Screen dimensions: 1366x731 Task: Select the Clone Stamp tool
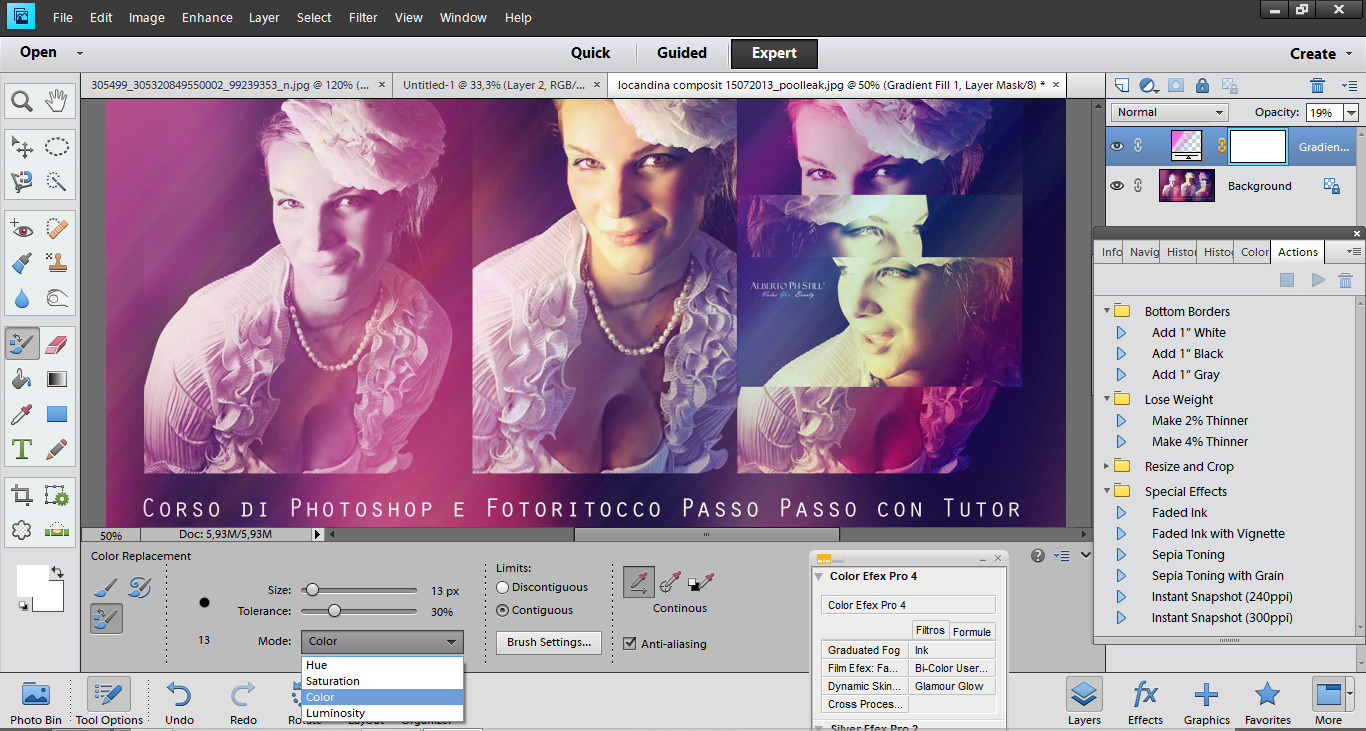pos(56,263)
